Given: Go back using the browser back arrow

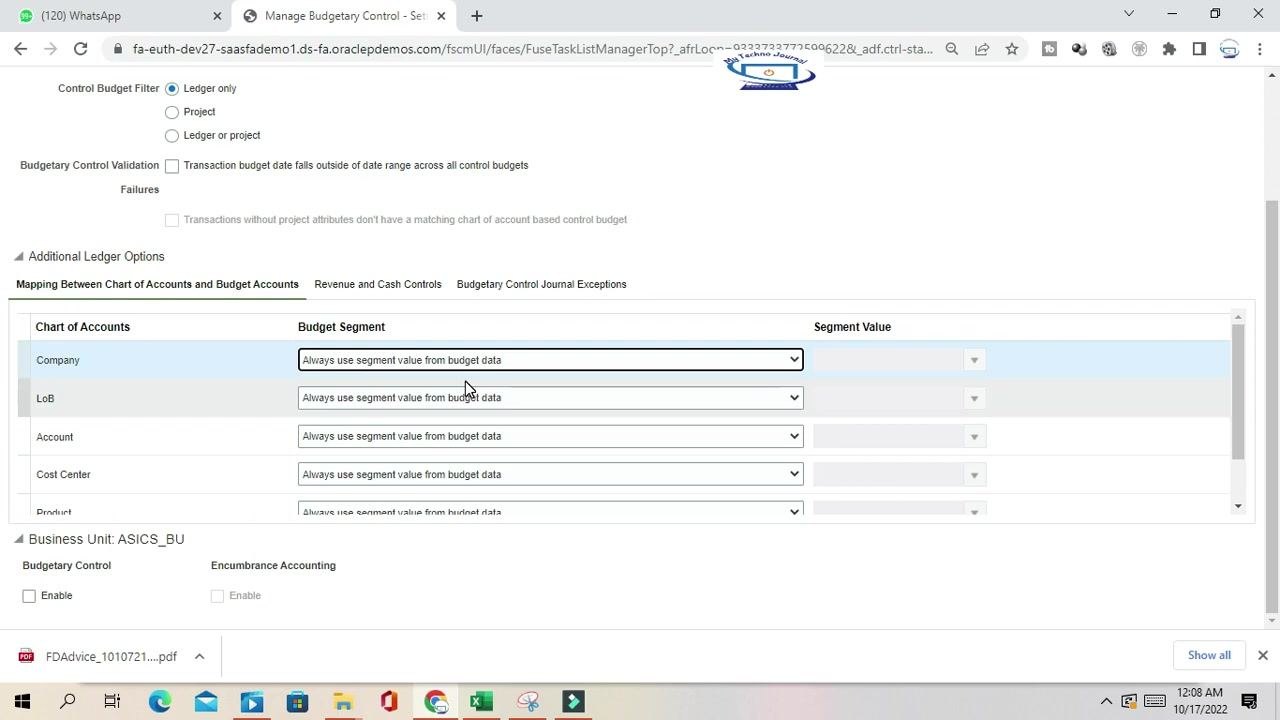Looking at the screenshot, I should [x=21, y=48].
